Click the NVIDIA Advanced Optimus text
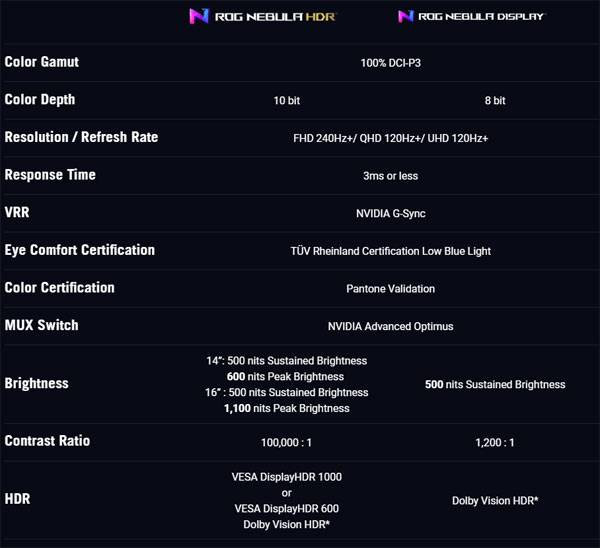The height and width of the screenshot is (548, 600). click(390, 326)
